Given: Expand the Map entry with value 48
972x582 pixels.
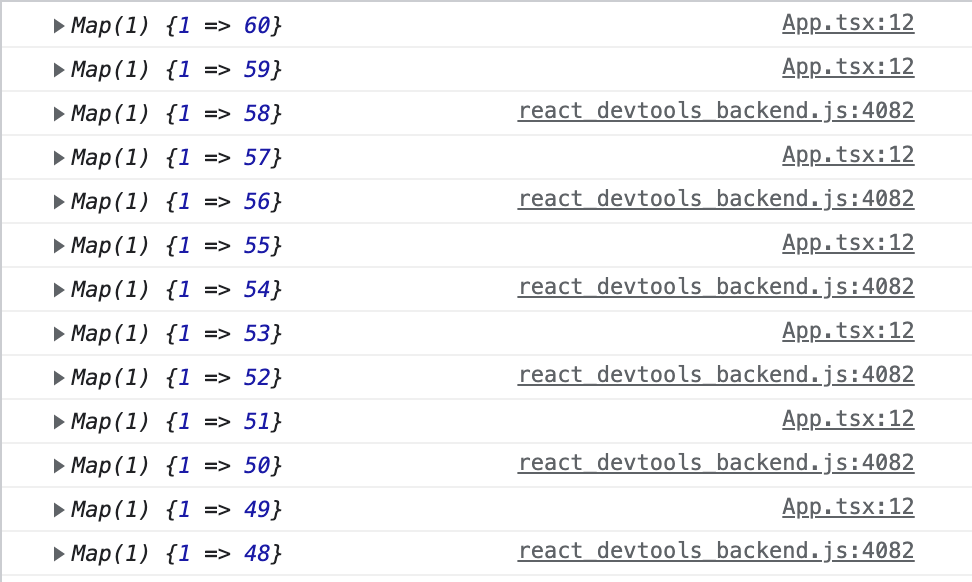Looking at the screenshot, I should point(59,553).
